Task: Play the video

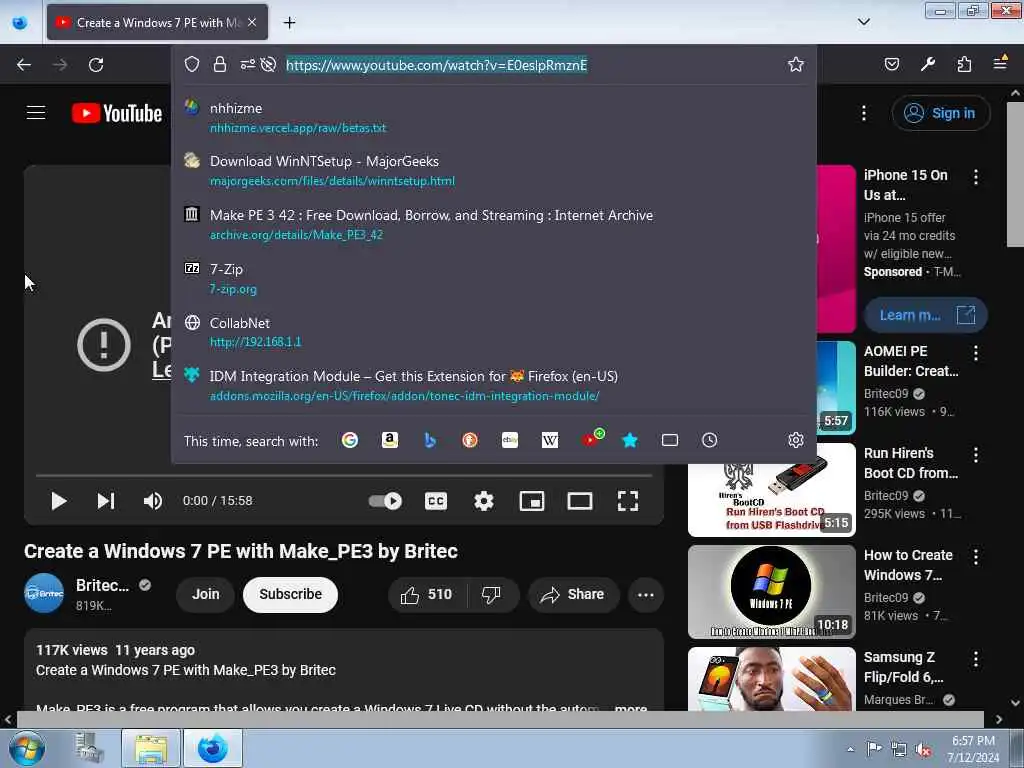Action: 59,501
